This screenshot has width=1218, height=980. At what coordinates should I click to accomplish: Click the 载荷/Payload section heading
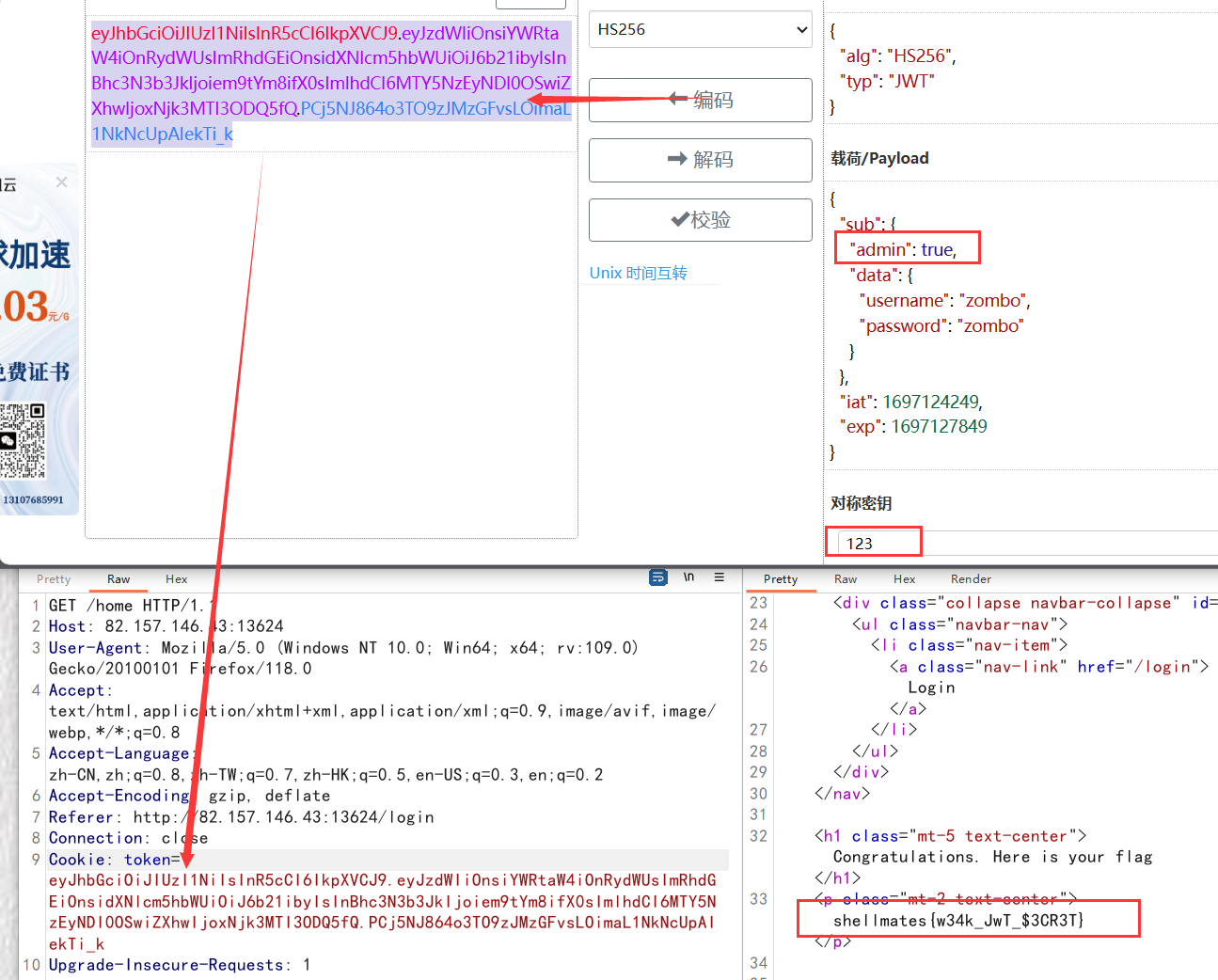pyautogui.click(x=879, y=158)
